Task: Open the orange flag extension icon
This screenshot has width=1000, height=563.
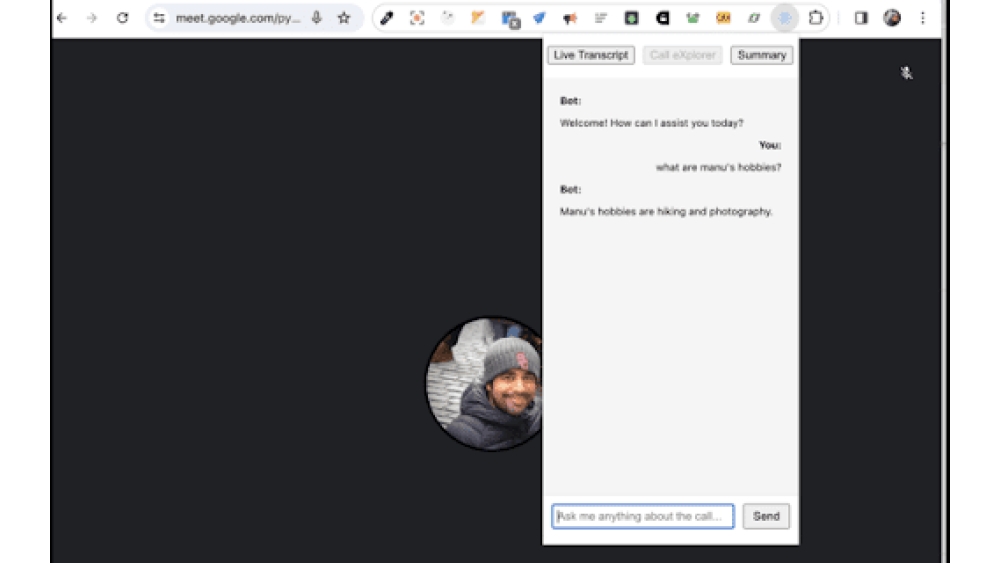Action: [x=478, y=18]
